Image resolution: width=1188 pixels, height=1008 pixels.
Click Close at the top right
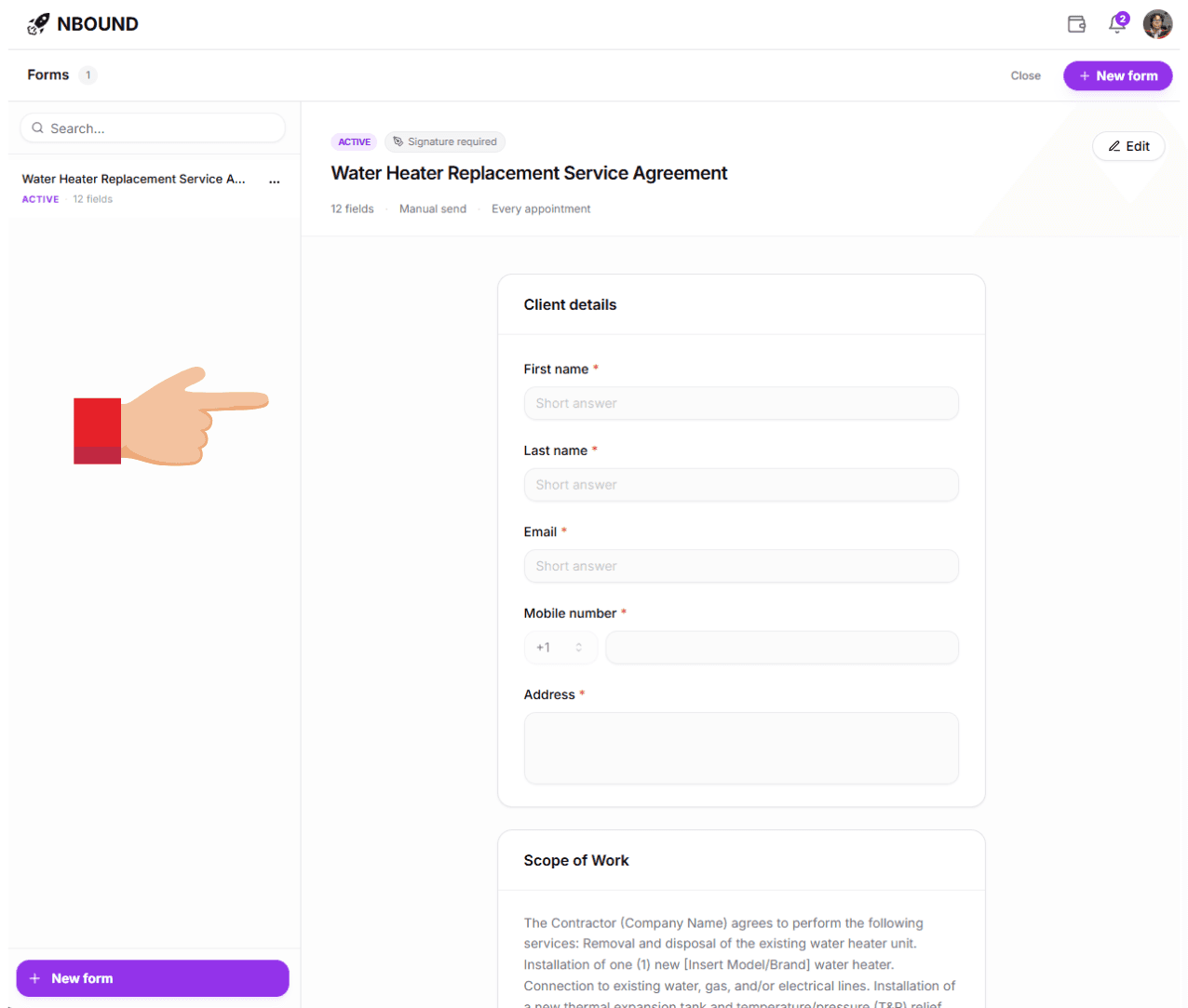(1025, 75)
